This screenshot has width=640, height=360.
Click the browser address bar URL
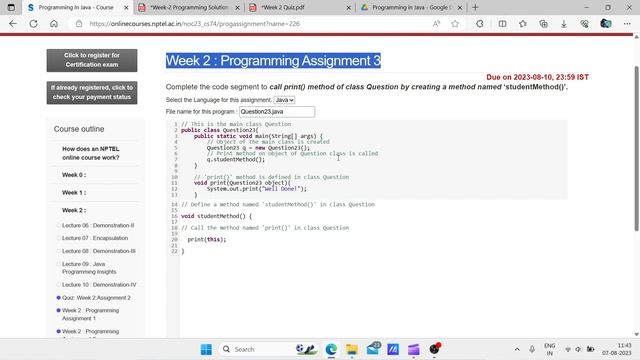pyautogui.click(x=195, y=24)
